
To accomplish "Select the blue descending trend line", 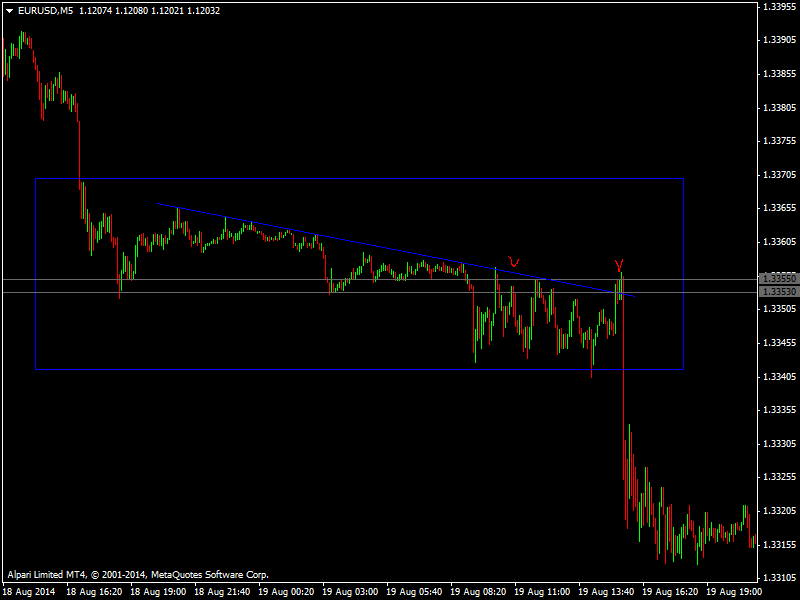I will pyautogui.click(x=395, y=249).
